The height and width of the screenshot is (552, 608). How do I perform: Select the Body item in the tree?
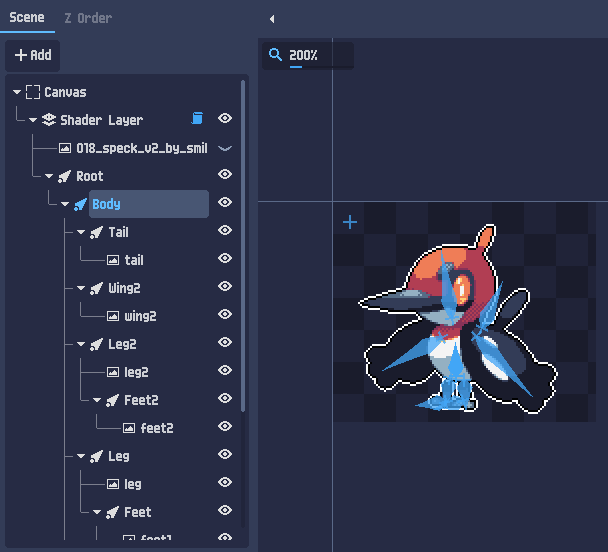[x=149, y=204]
